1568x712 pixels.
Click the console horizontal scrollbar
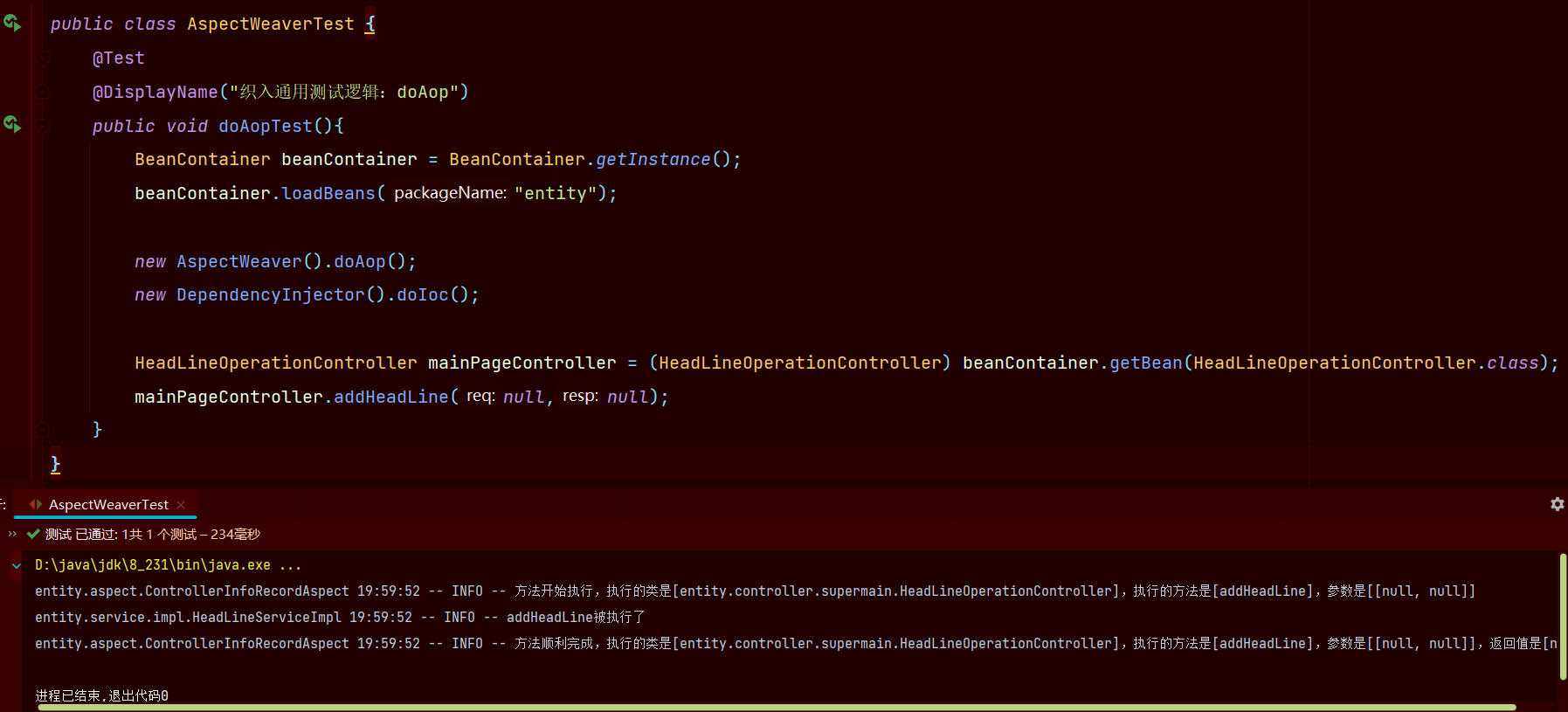coord(777,707)
